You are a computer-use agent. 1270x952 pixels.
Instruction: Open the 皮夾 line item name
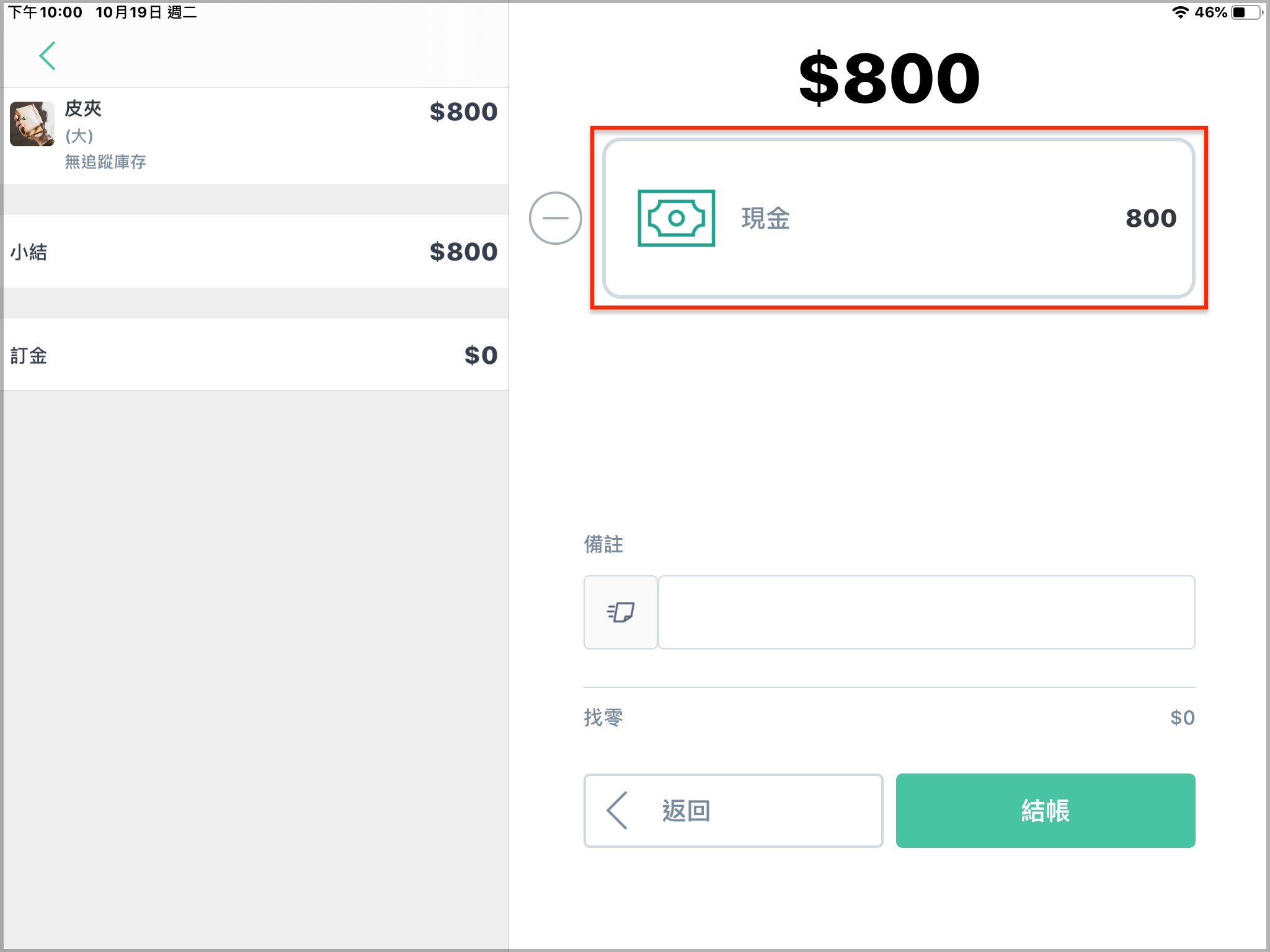point(83,108)
